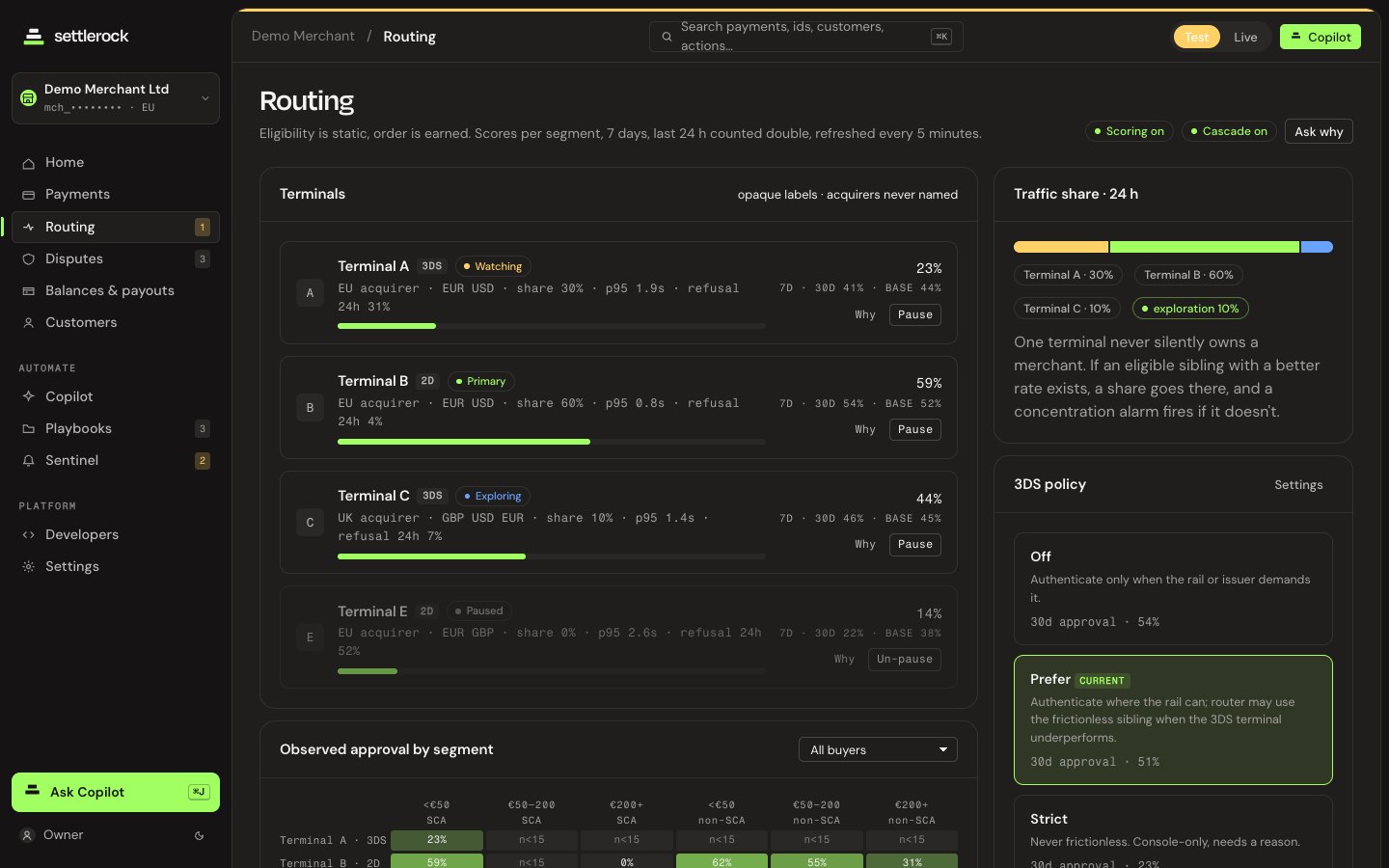Click the green Ask Copilot button
This screenshot has height=868, width=1389.
116,792
